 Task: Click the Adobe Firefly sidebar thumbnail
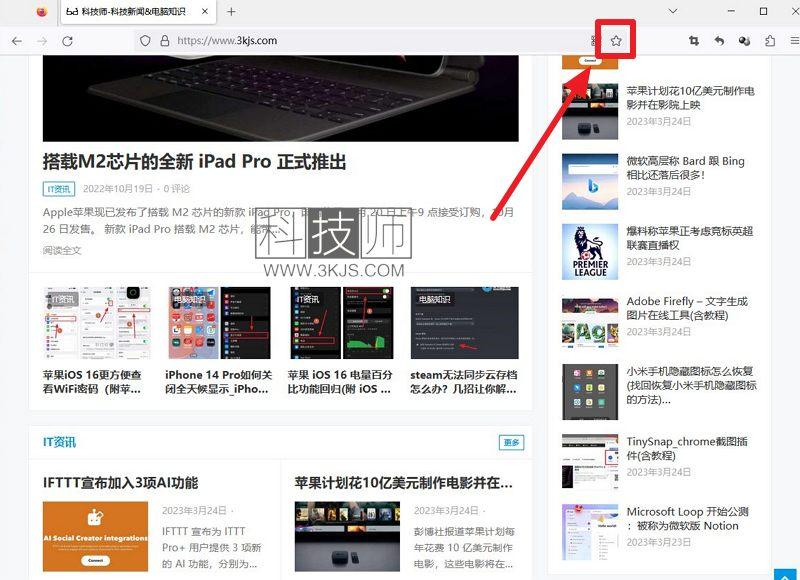coord(590,322)
